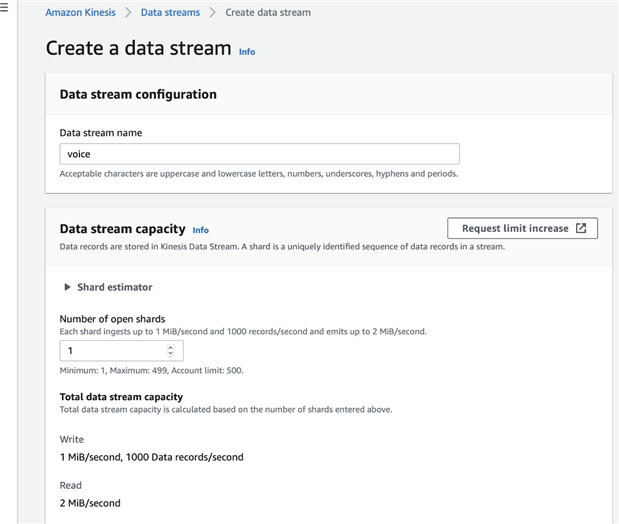This screenshot has width=619, height=524.
Task: Click the 'Write' capacity label
Action: click(71, 439)
